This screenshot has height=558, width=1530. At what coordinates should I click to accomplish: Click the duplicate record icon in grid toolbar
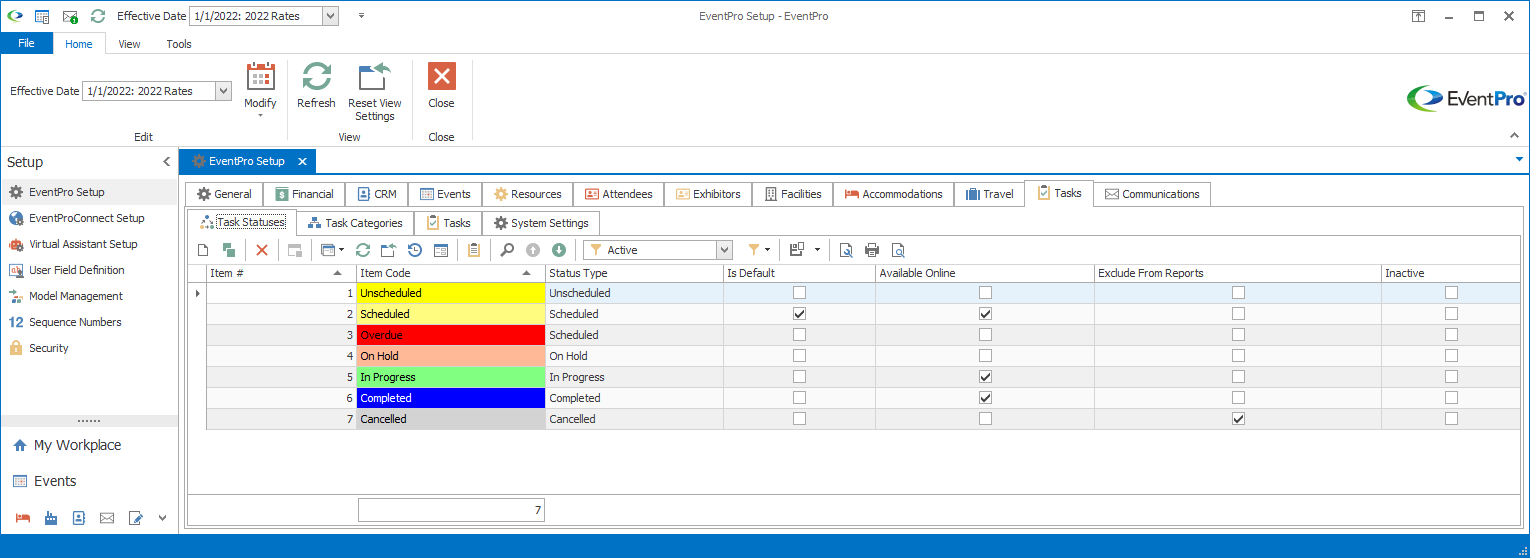(229, 250)
